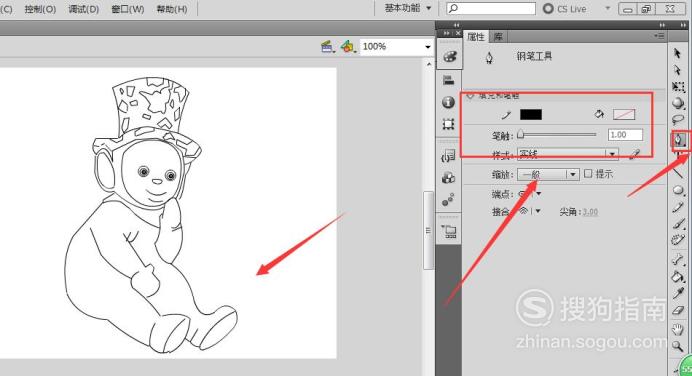Screen dimensions: 692x376
Task: Click the black stroke color swatch
Action: [x=531, y=115]
